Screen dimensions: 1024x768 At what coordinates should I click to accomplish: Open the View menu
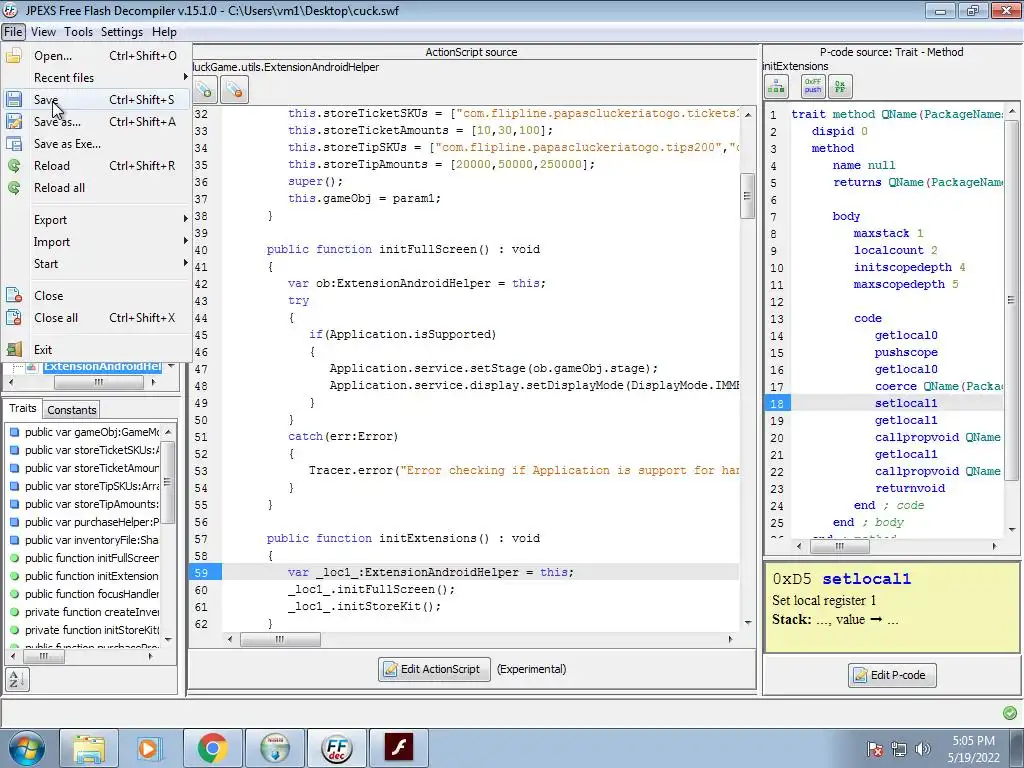43,32
